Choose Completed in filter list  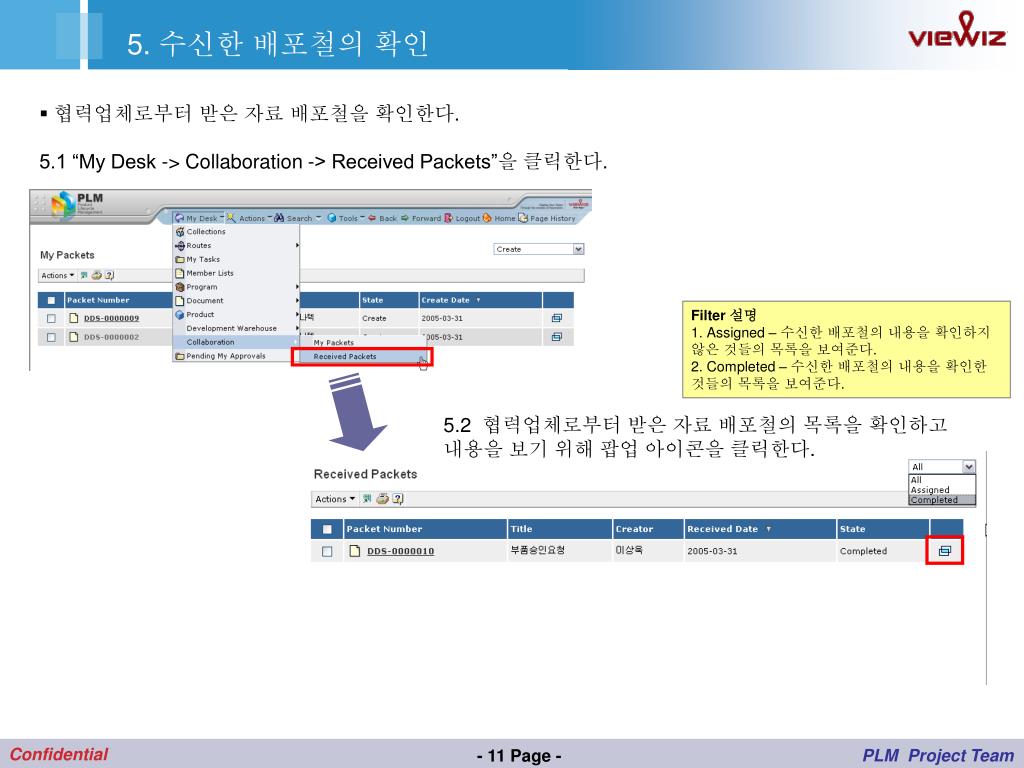pyautogui.click(x=941, y=500)
